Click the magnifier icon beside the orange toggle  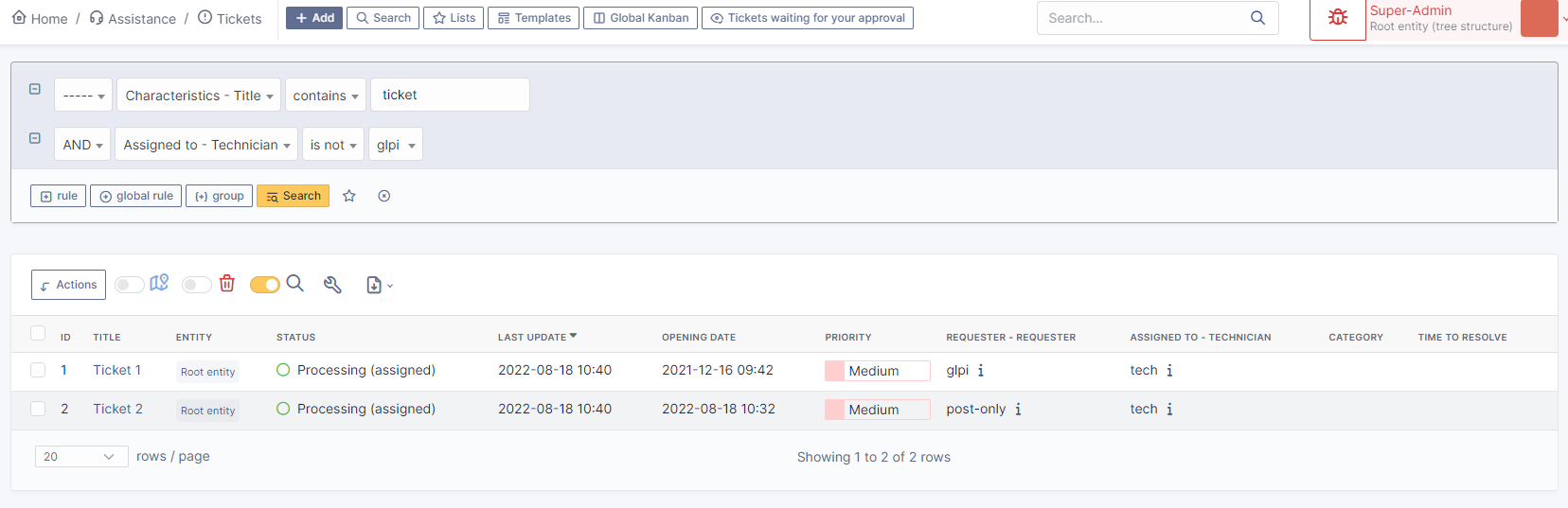point(295,283)
